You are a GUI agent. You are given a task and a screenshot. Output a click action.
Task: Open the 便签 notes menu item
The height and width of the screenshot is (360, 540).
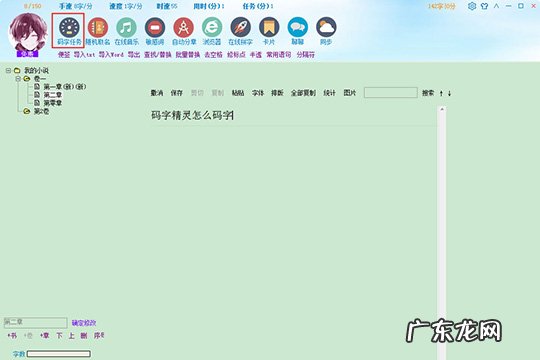pos(64,55)
